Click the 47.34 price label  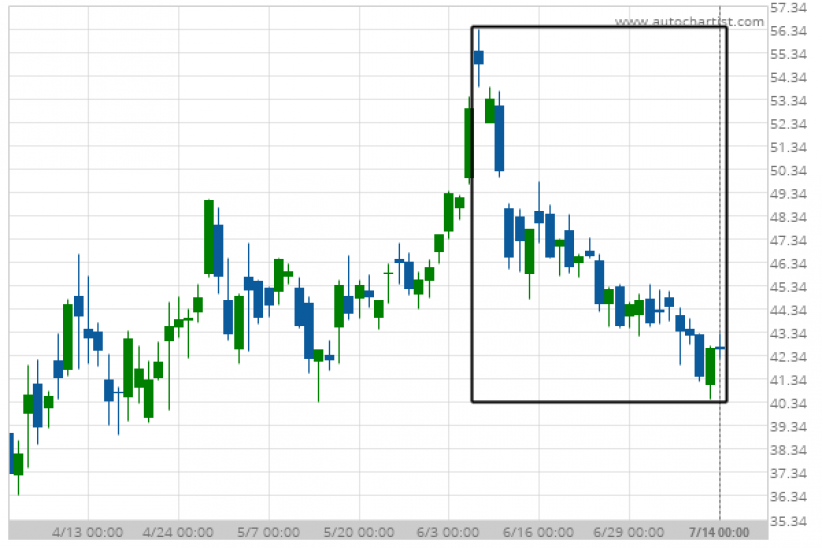tap(788, 241)
